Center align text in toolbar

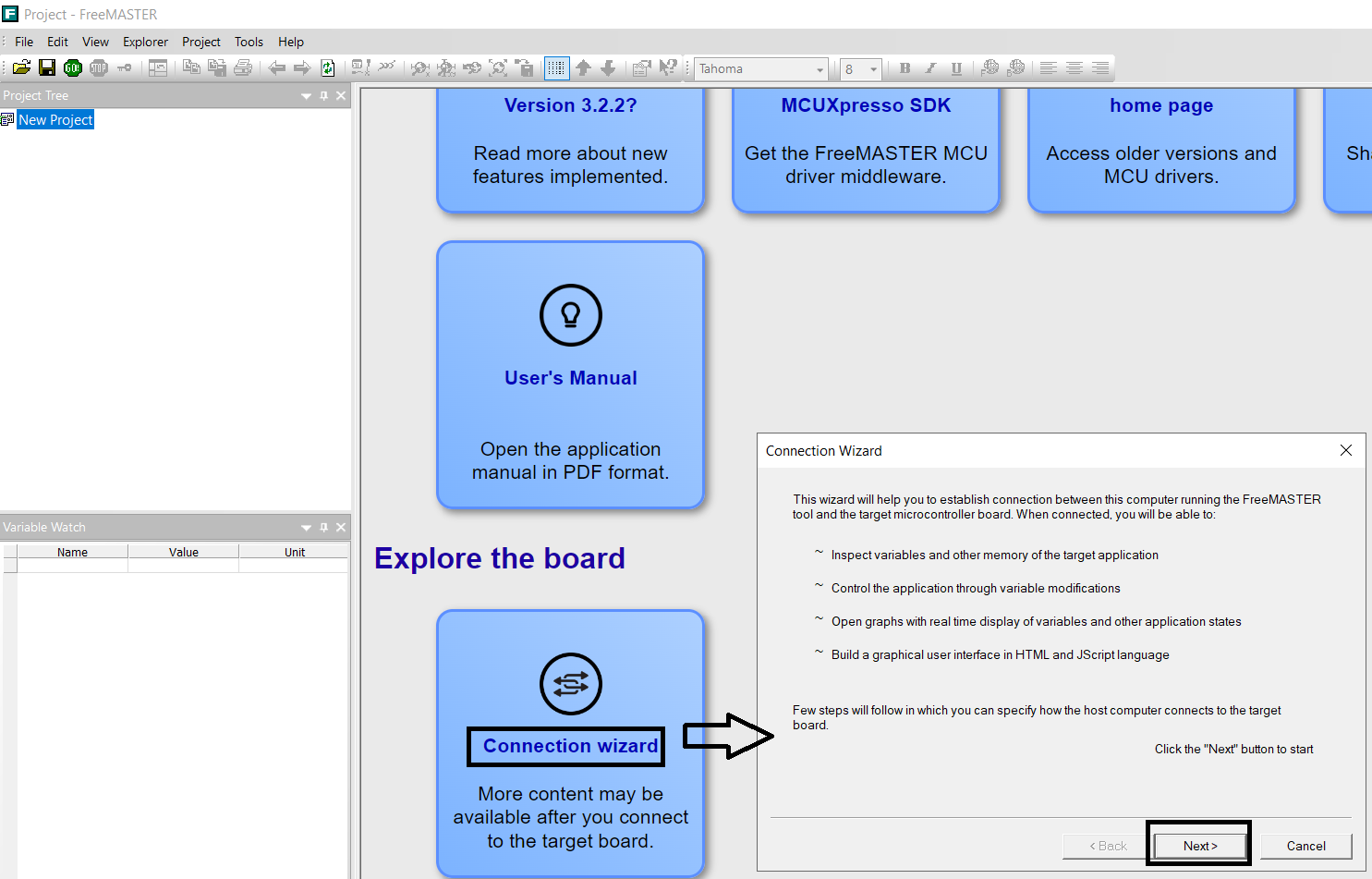pyautogui.click(x=1075, y=67)
